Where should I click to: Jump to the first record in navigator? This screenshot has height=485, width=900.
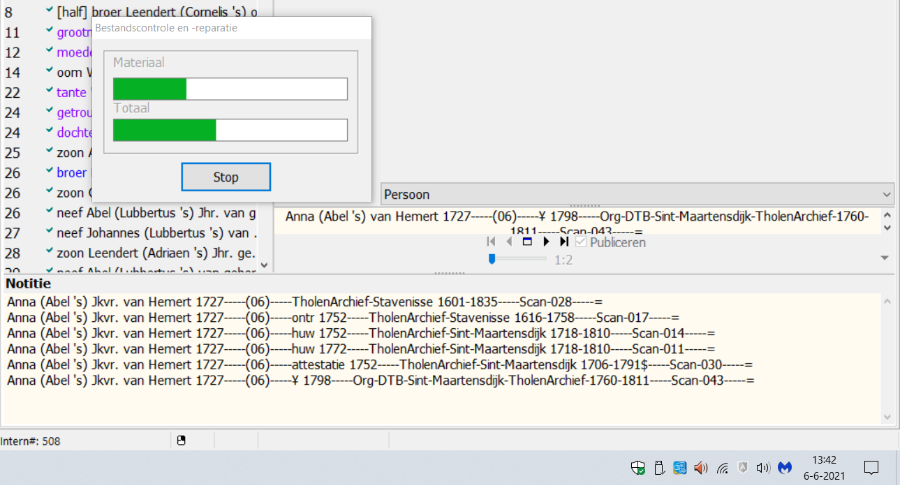(491, 242)
